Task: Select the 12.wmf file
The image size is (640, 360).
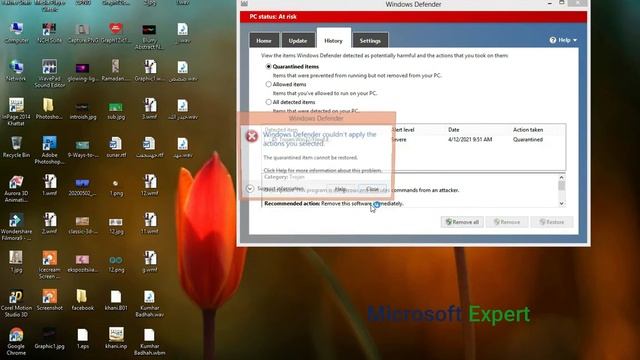Action: pyautogui.click(x=150, y=185)
